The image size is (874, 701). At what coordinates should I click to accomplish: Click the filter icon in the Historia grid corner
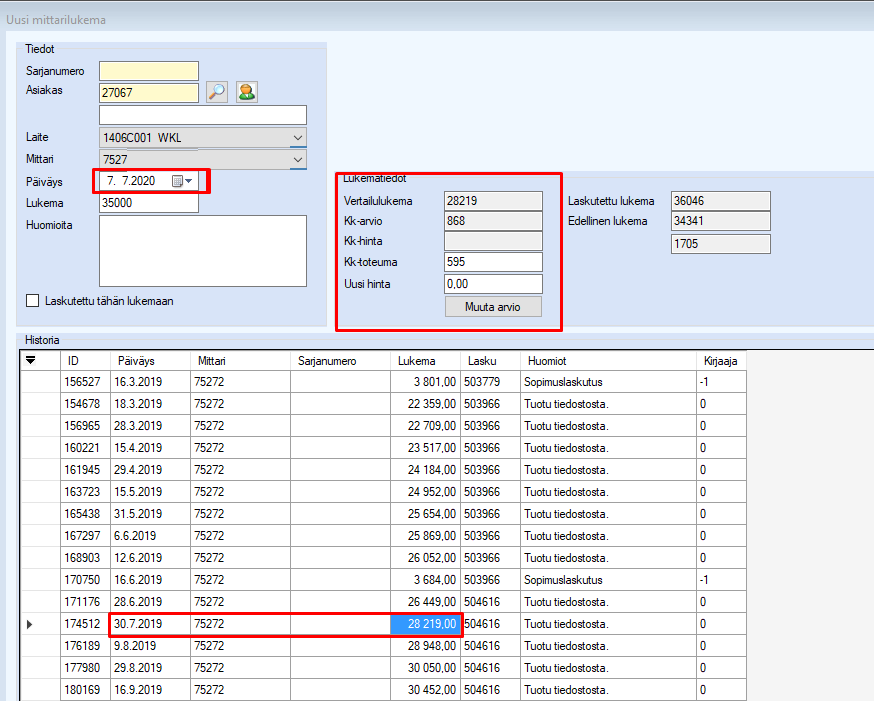31,361
